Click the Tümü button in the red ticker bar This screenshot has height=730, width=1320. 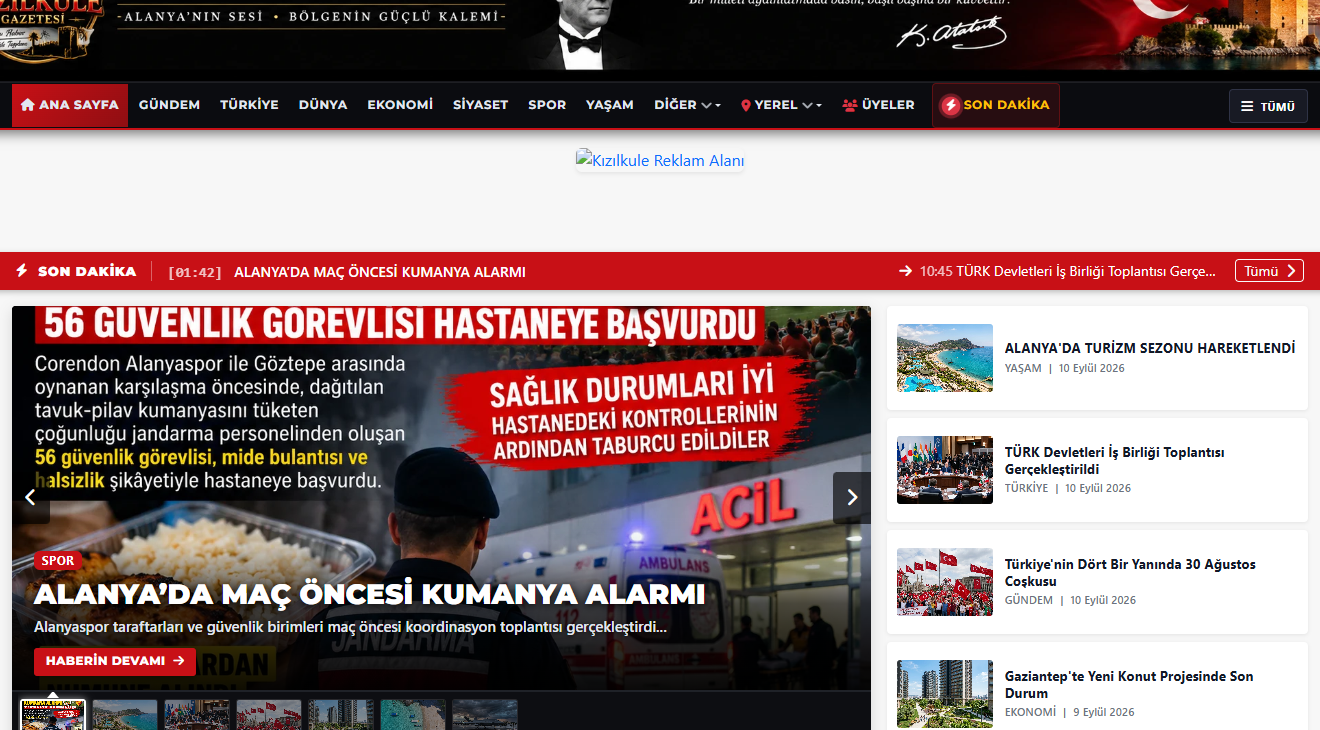[x=1269, y=271]
